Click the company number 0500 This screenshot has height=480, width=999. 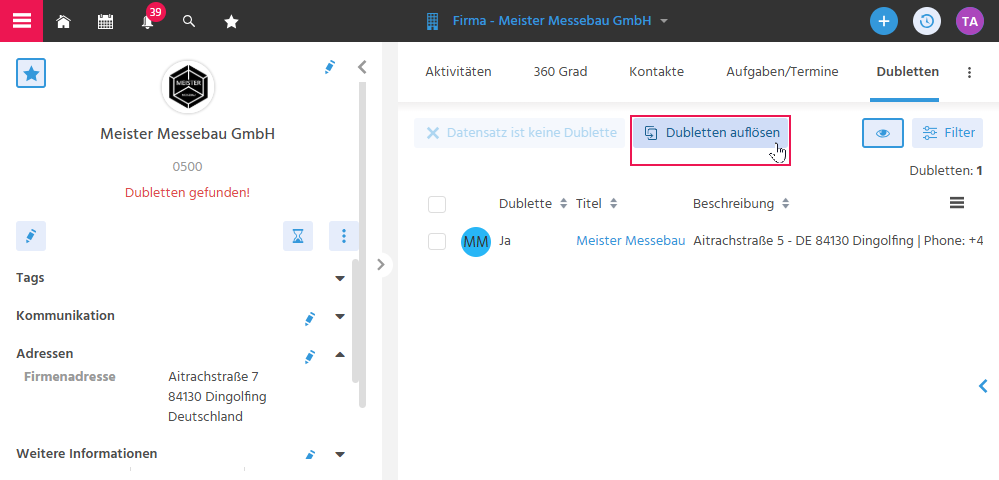point(187,167)
